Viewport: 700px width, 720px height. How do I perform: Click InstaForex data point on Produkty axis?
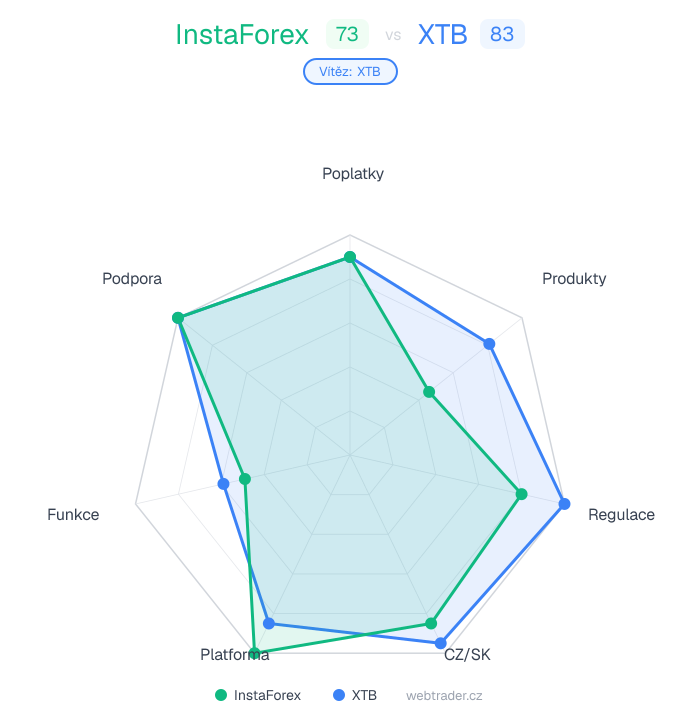click(428, 392)
